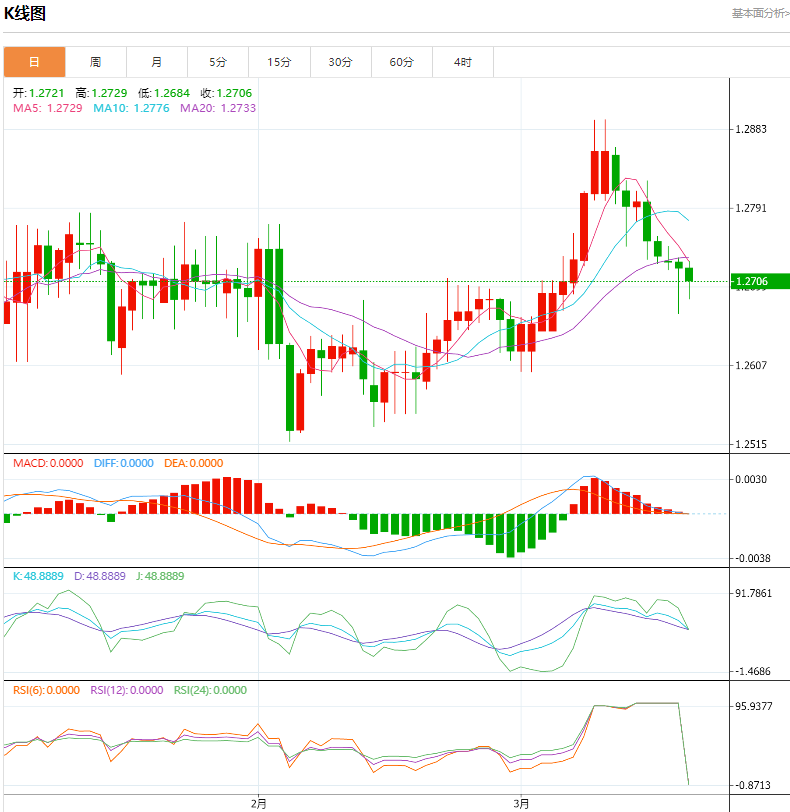Viewport: 790px width, 812px height.
Task: Select the 30分 timeframe tab
Action: (x=340, y=62)
